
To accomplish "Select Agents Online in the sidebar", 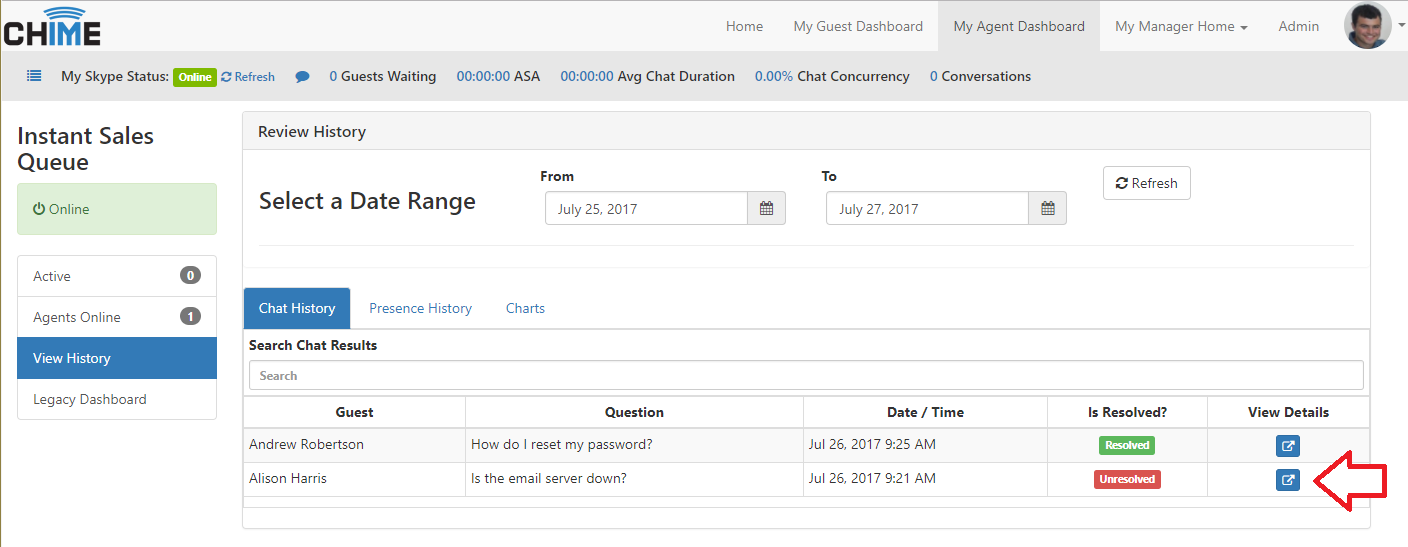I will 117,317.
